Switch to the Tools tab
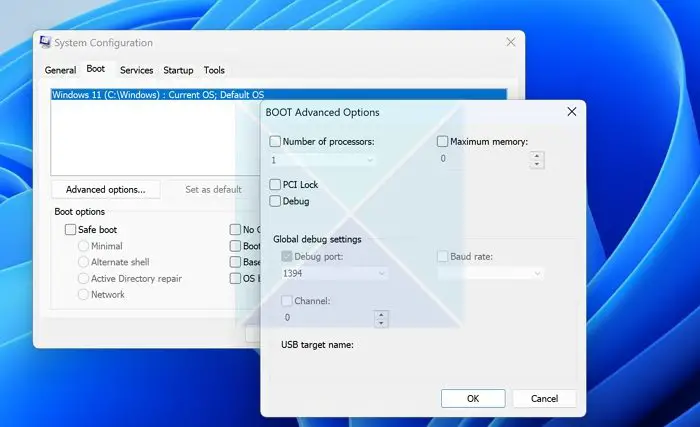 [214, 70]
